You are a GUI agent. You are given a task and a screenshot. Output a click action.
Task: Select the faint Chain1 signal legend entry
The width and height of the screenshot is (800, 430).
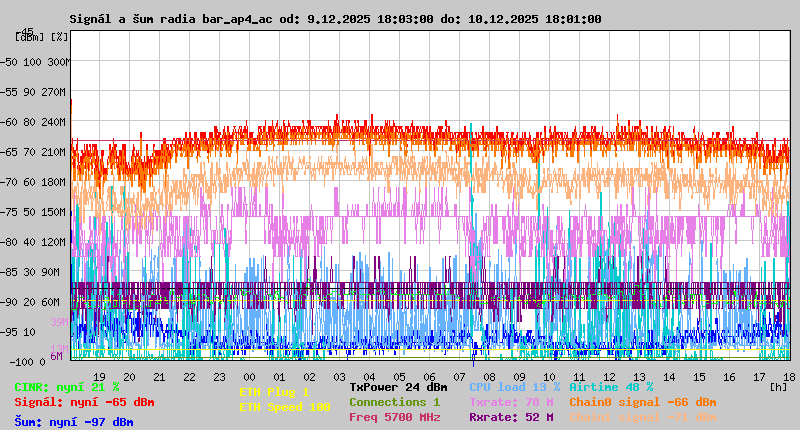click(x=642, y=417)
